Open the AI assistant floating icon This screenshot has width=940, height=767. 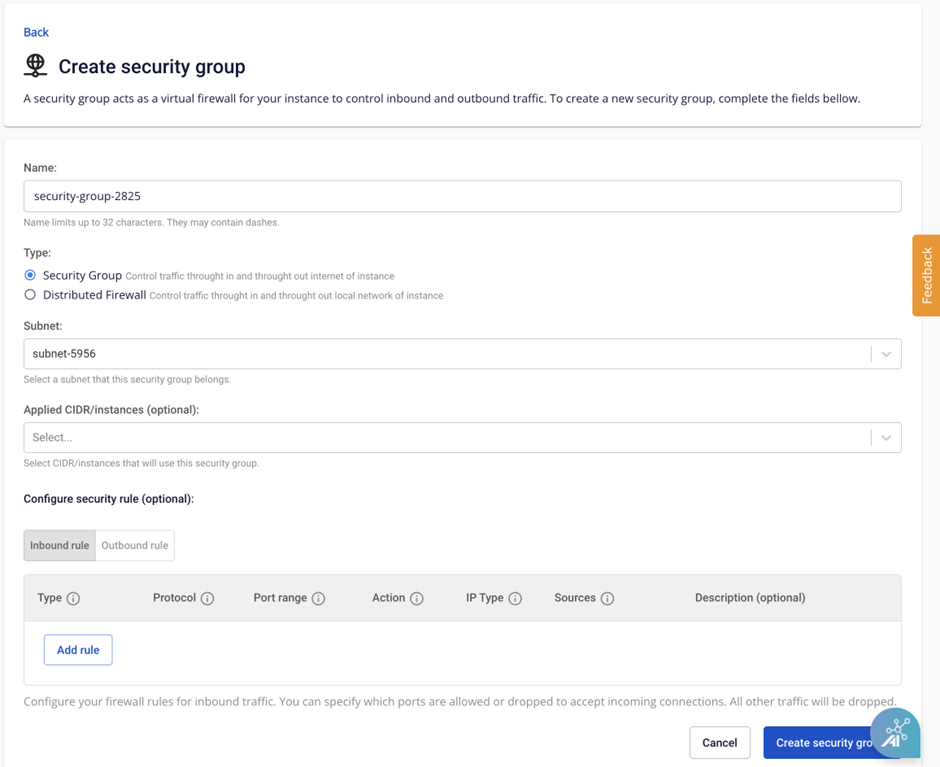point(895,733)
